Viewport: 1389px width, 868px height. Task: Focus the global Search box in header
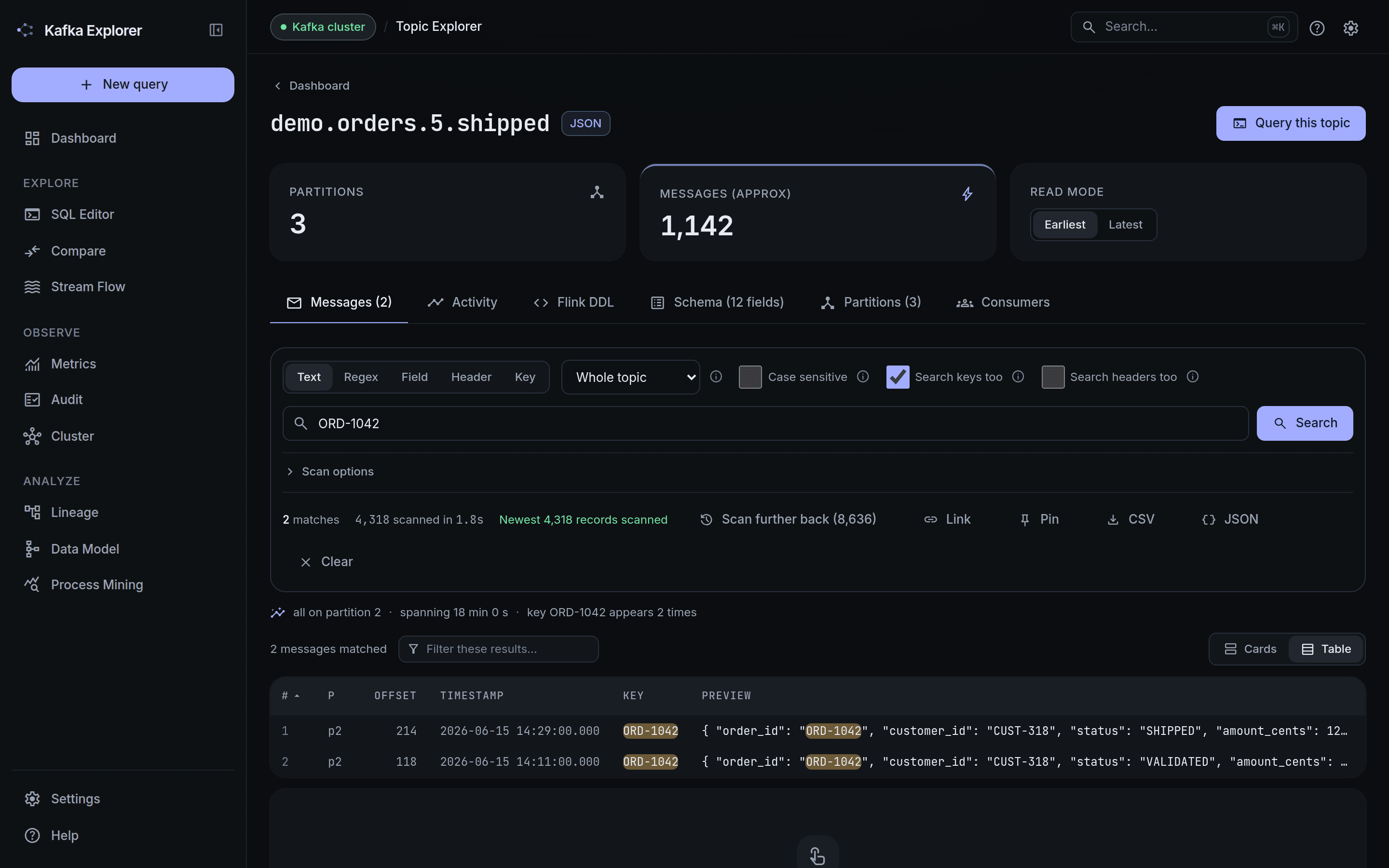click(1184, 27)
